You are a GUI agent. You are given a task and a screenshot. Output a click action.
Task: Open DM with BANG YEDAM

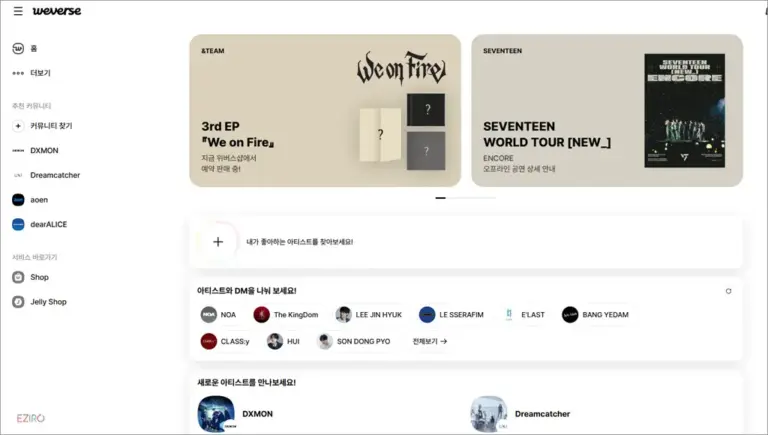pos(595,314)
